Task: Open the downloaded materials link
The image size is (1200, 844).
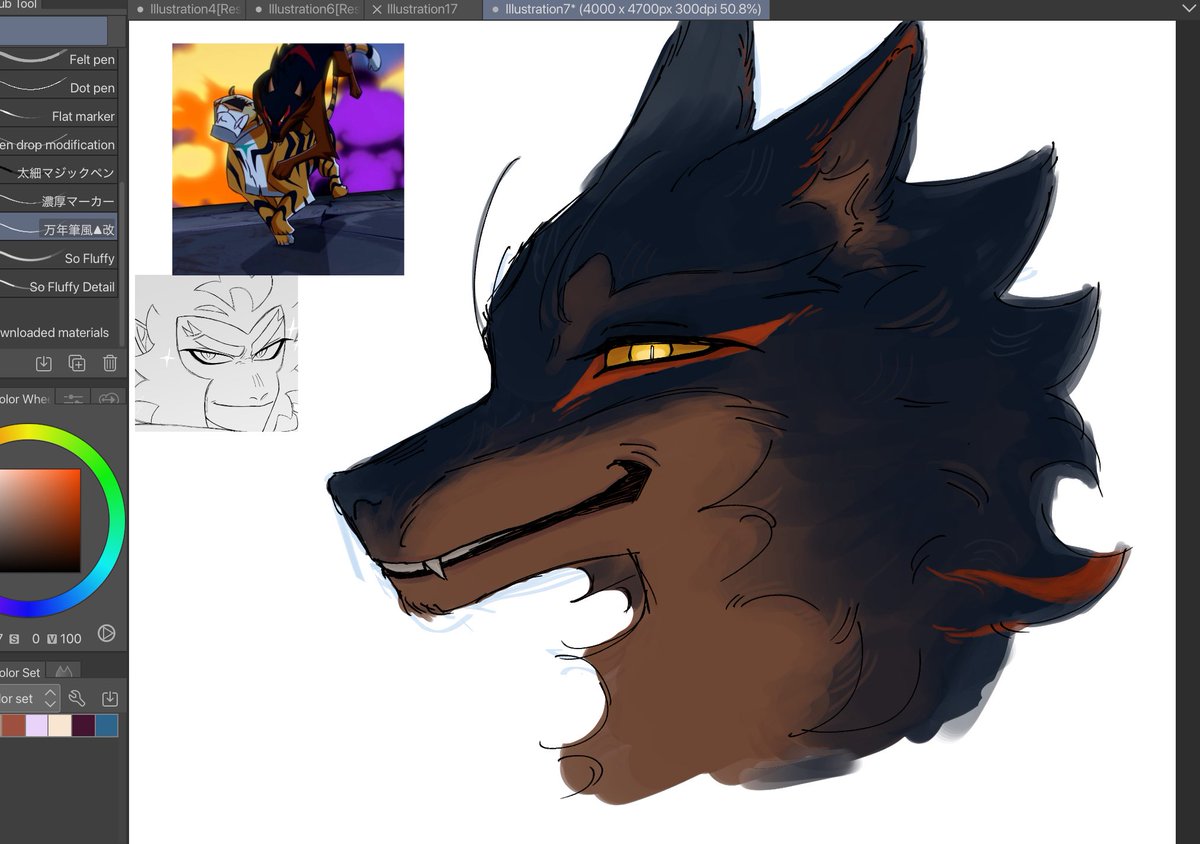Action: point(55,332)
